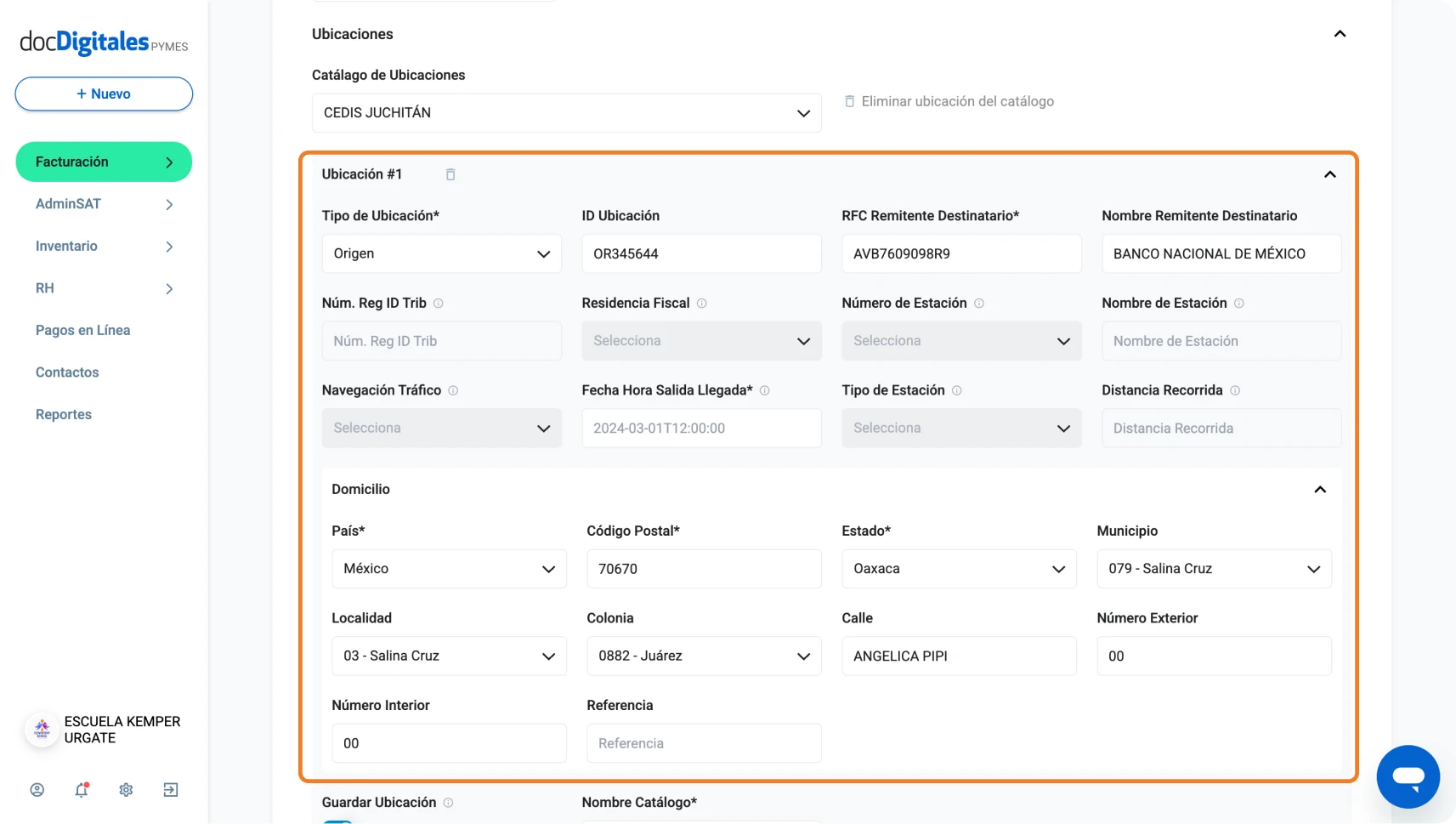The image size is (1456, 824).
Task: Click the ESCUELA KEMPER URGATE account name
Action: tap(122, 730)
